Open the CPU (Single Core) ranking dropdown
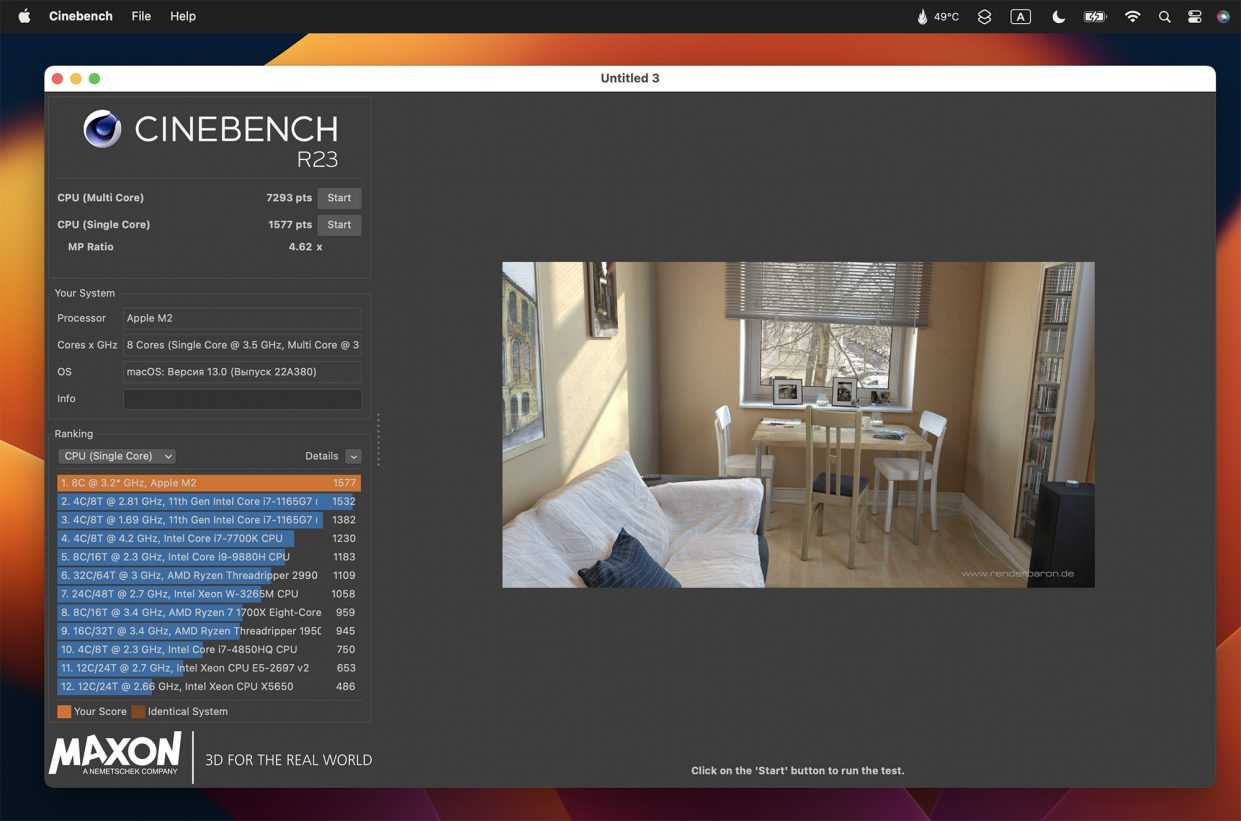 [116, 456]
